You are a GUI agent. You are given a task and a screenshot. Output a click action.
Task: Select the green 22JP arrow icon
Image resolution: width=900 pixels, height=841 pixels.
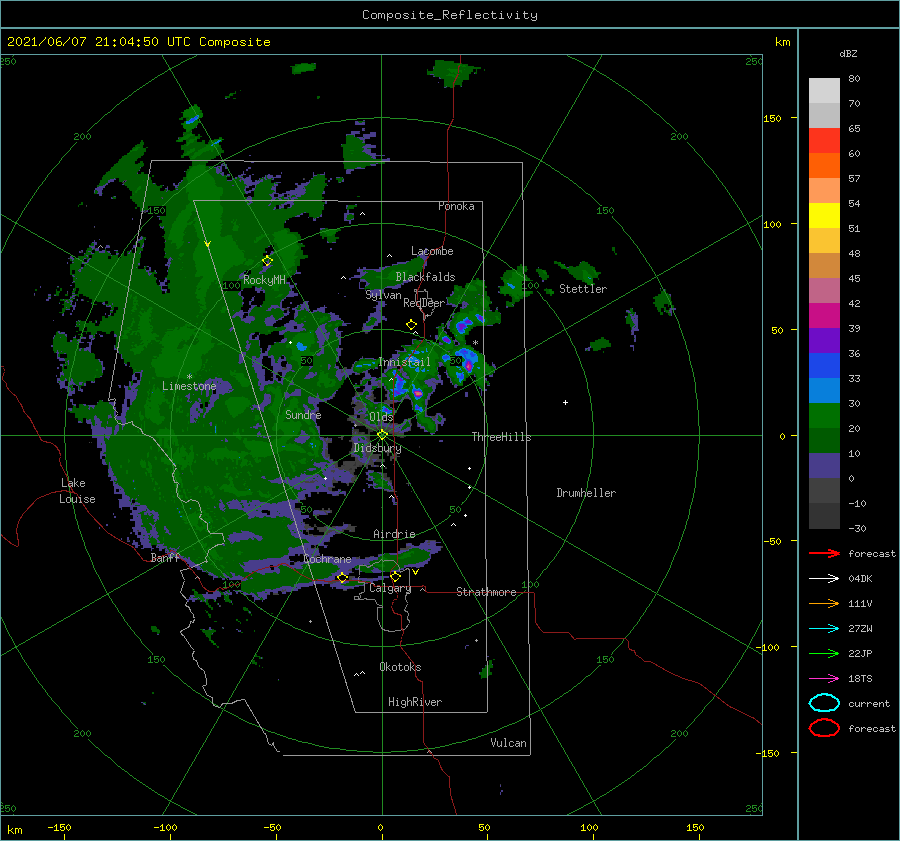[x=824, y=653]
